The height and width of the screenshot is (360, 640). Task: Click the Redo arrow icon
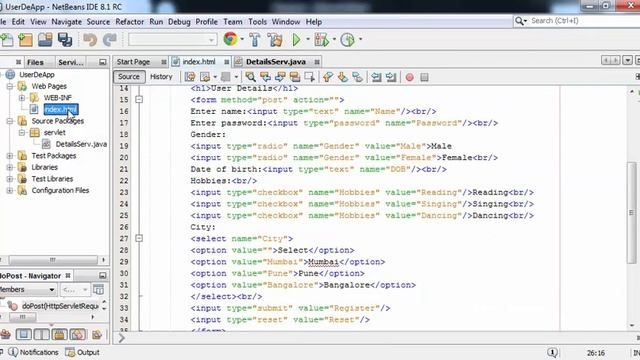(109, 40)
